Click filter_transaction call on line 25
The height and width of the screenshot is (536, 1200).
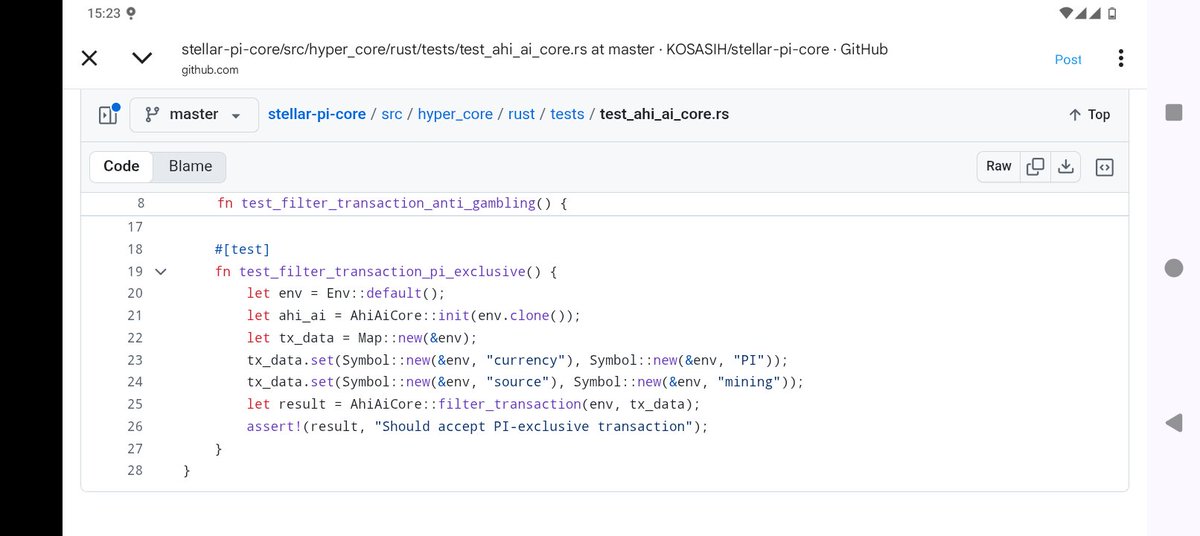click(510, 404)
